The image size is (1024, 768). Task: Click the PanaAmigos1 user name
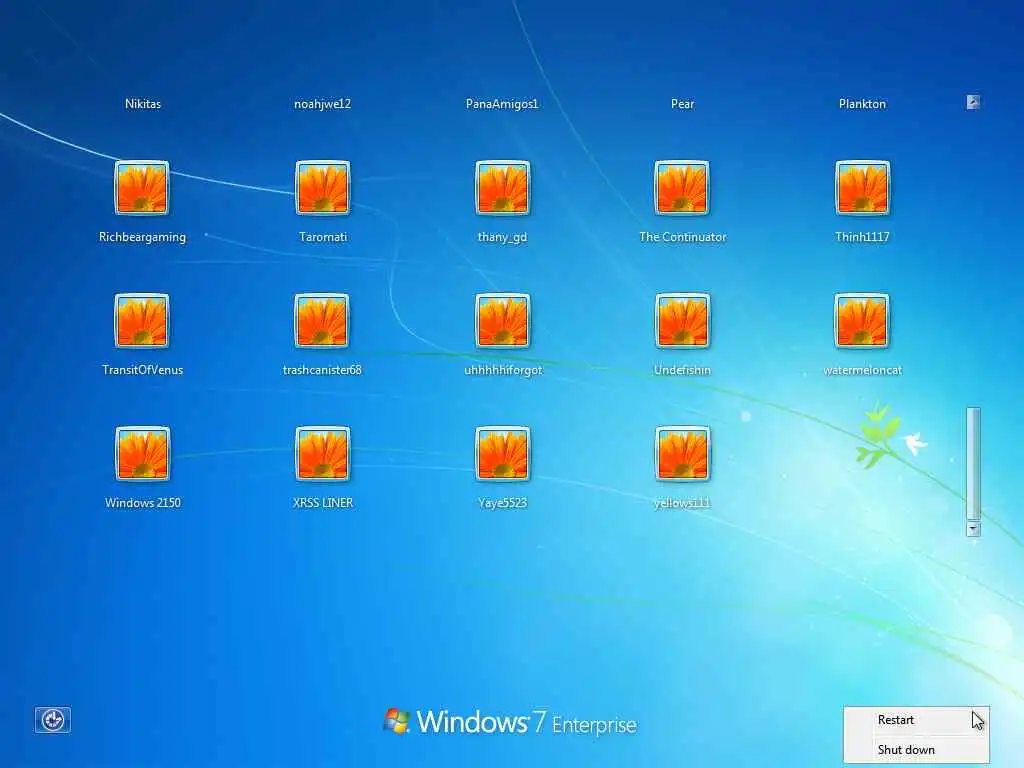click(x=502, y=104)
